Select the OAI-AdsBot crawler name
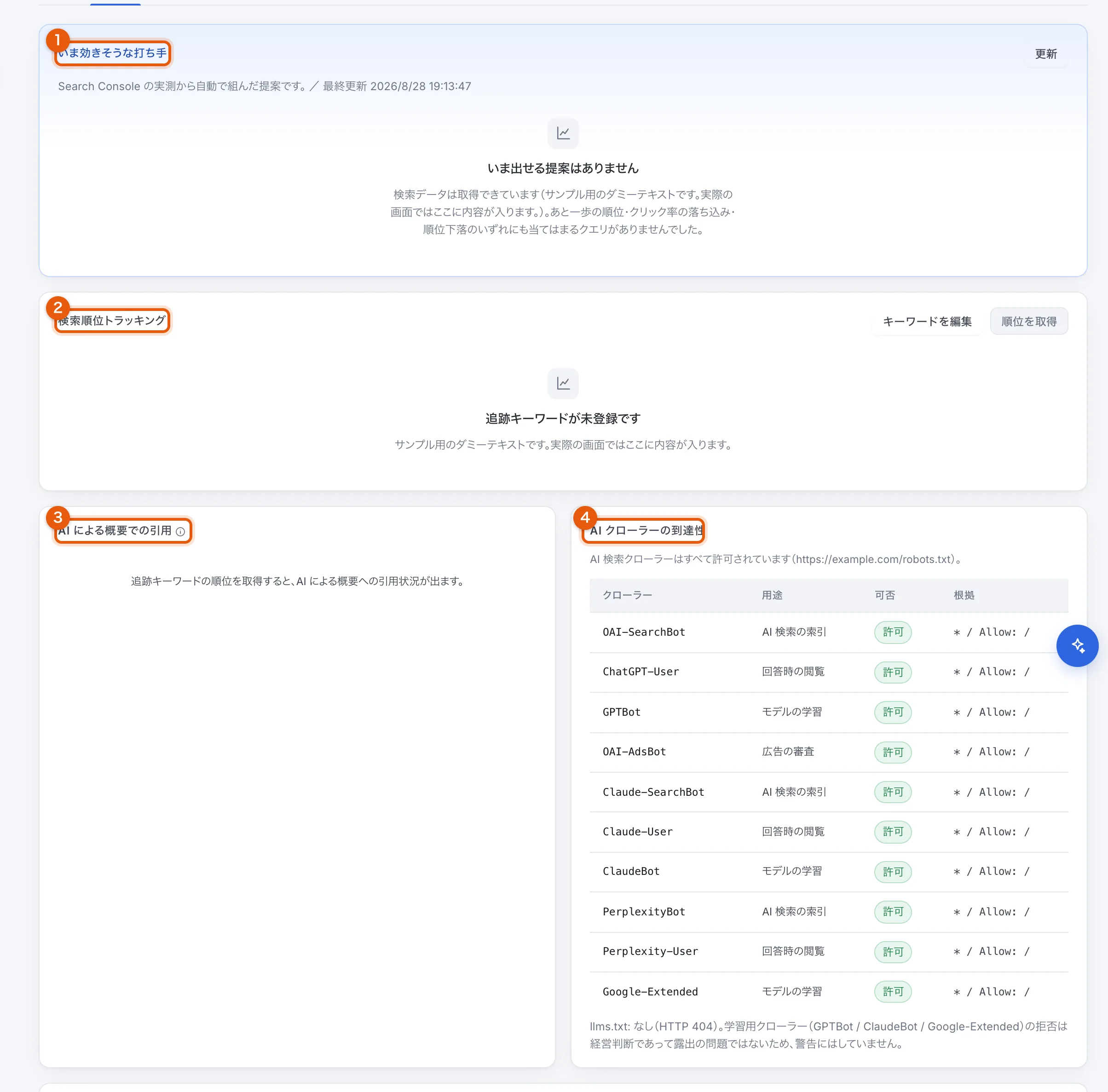The width and height of the screenshot is (1108, 1092). coord(634,752)
